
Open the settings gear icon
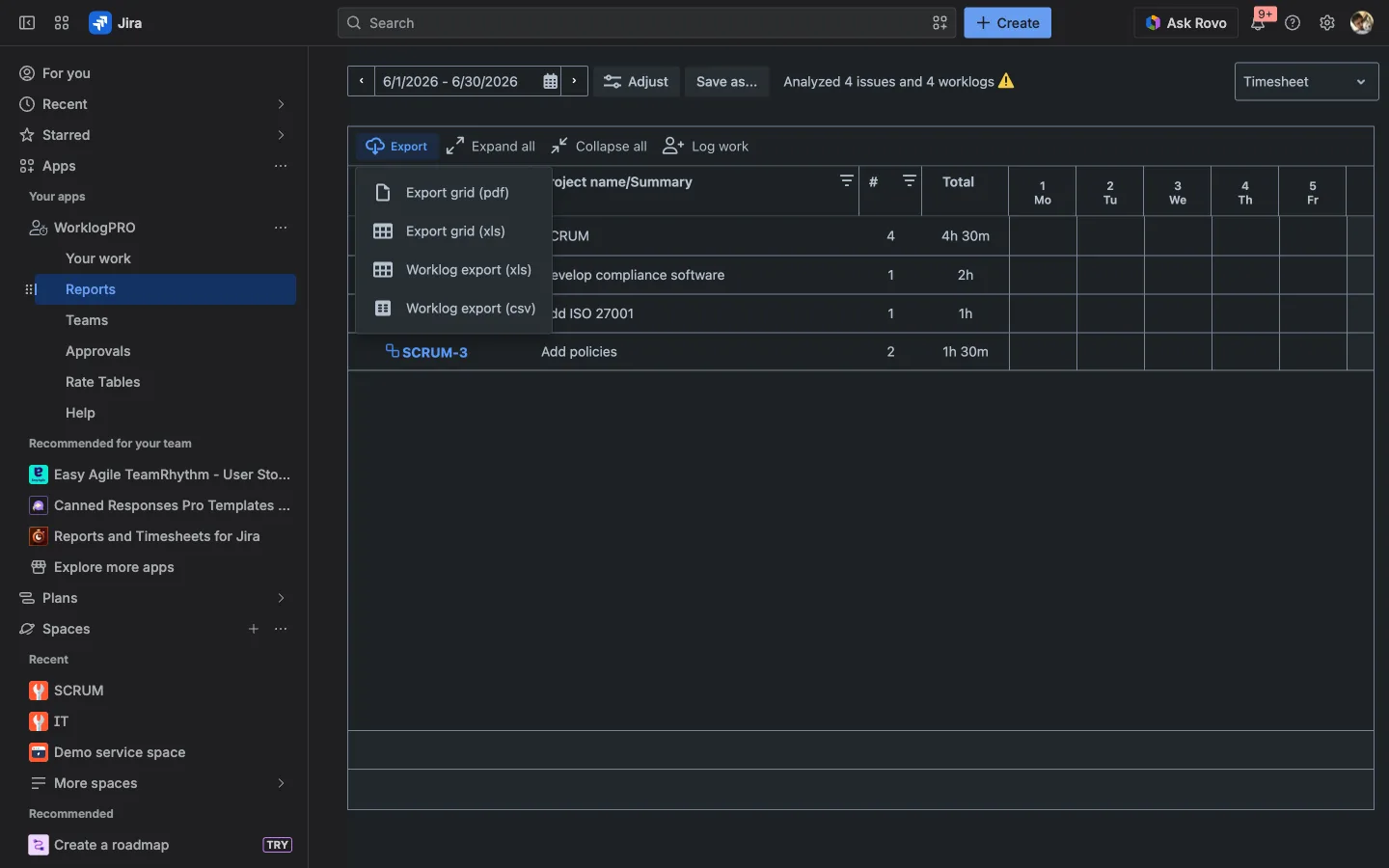1327,23
